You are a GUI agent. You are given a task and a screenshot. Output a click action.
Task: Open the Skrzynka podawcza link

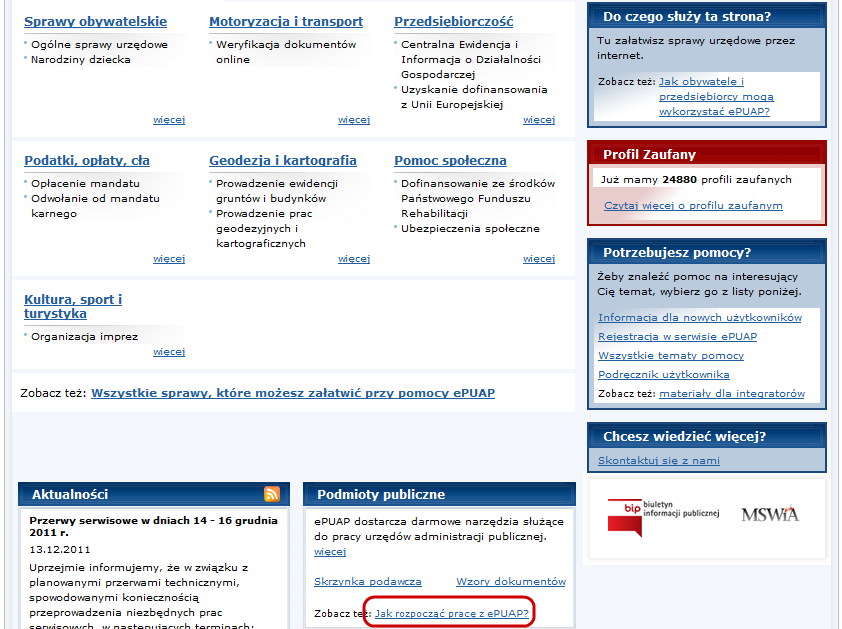pyautogui.click(x=368, y=581)
